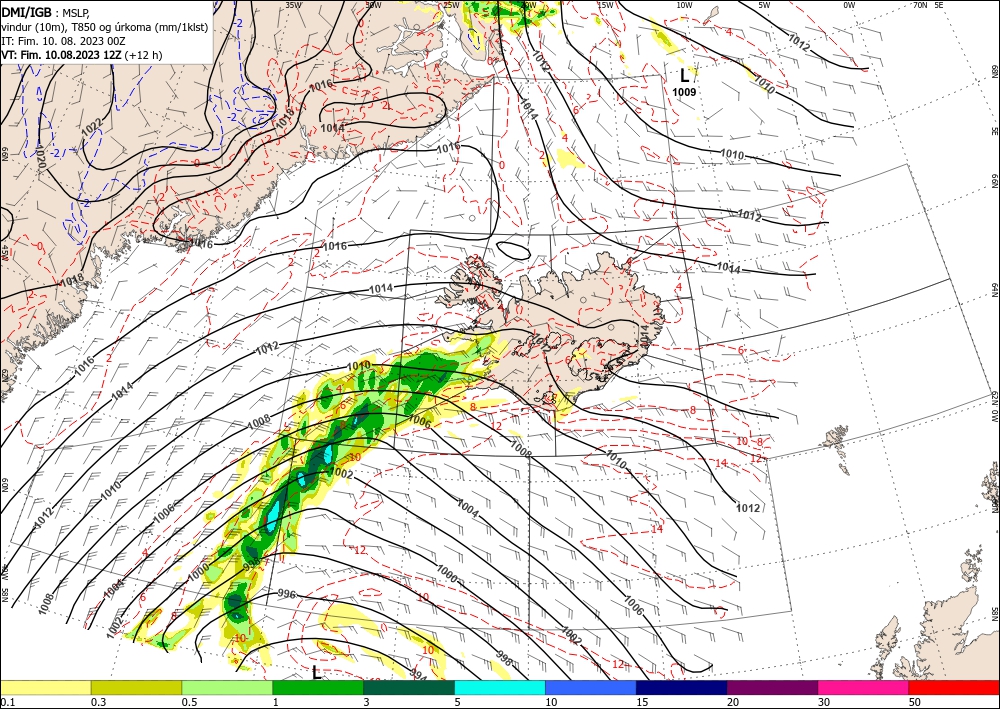Click the low pressure 'L' above 1009
1000x709 pixels.
pyautogui.click(x=684, y=76)
